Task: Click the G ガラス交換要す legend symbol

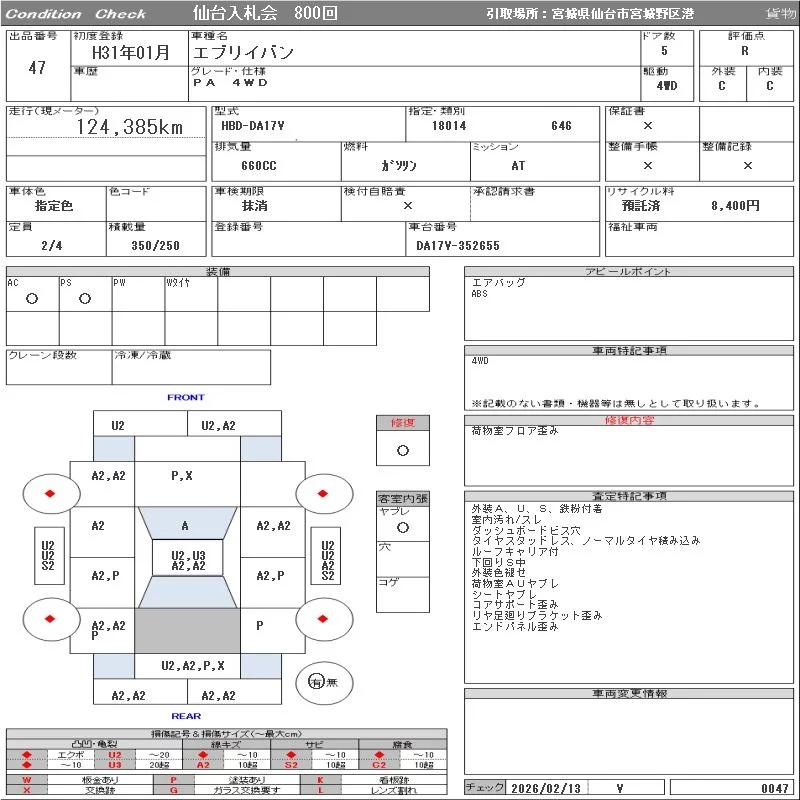Action: [174, 790]
